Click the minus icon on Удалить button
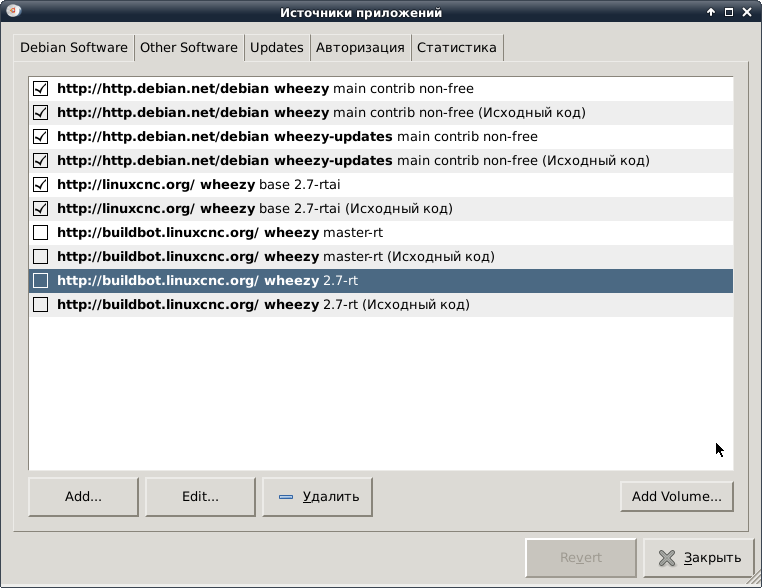 click(286, 497)
